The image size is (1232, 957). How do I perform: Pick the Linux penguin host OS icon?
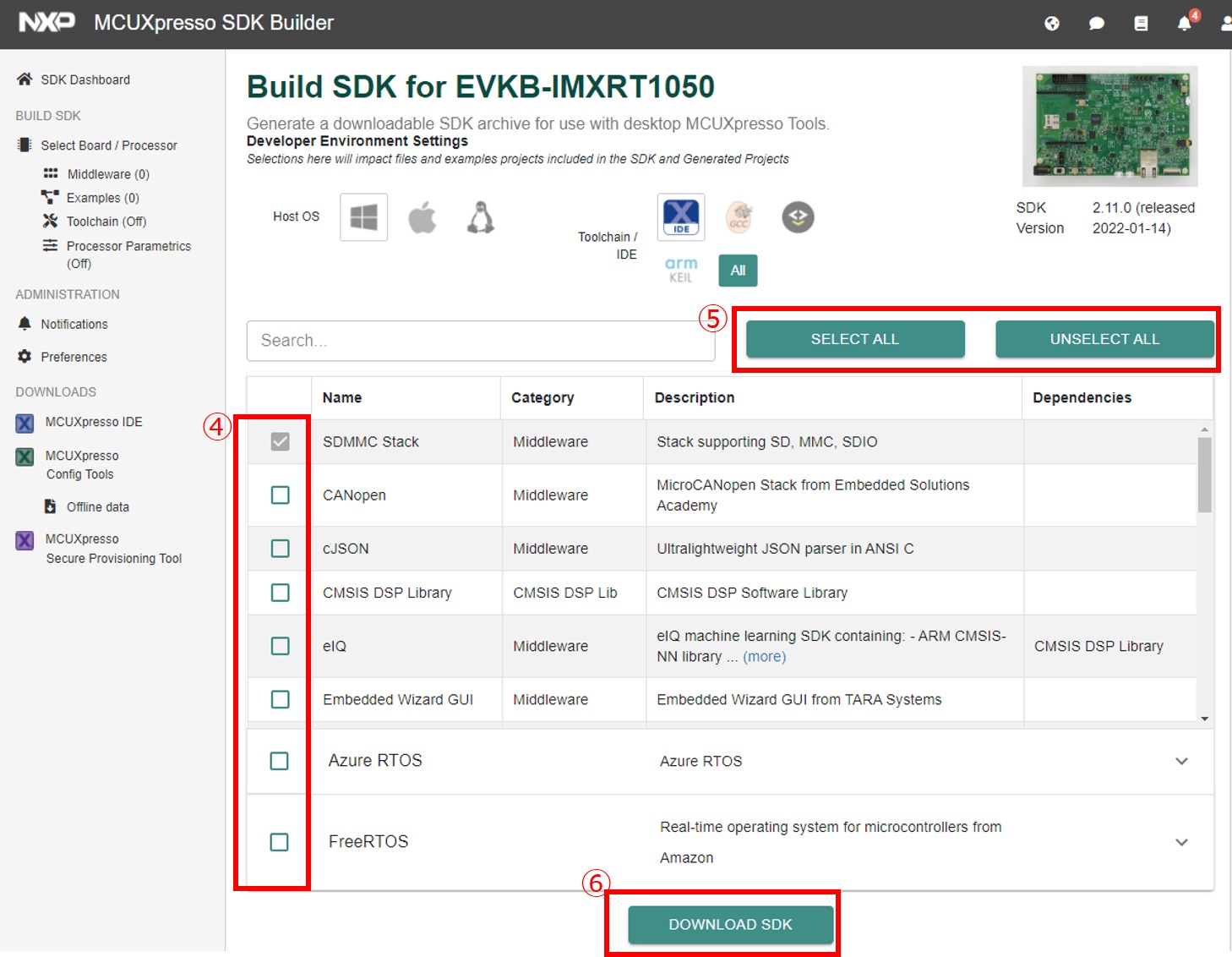pos(481,217)
